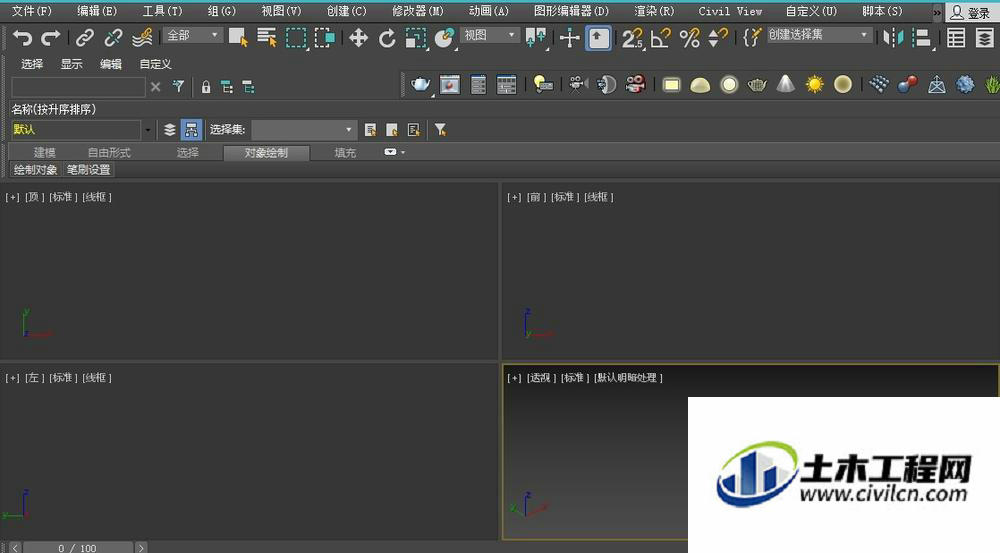Click the Undo arrow icon
The width and height of the screenshot is (1000, 553).
pyautogui.click(x=22, y=38)
